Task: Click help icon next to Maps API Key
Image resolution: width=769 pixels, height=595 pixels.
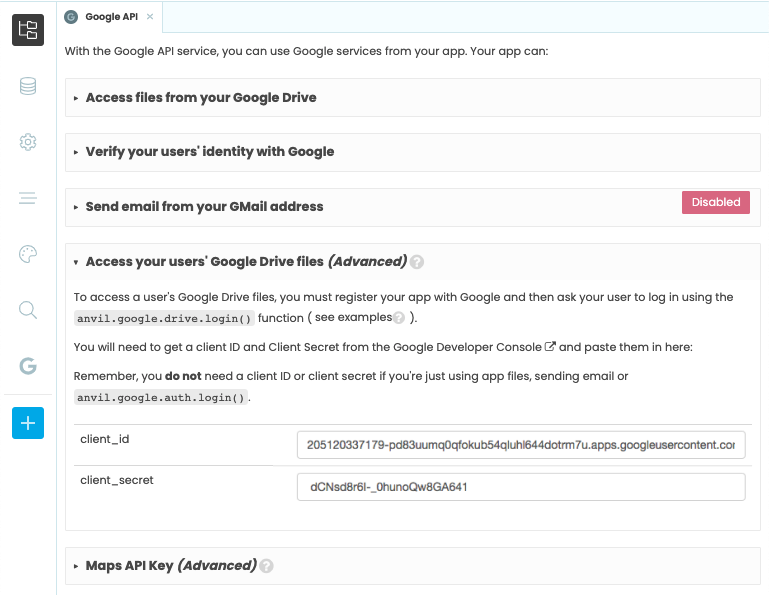Action: click(x=266, y=566)
